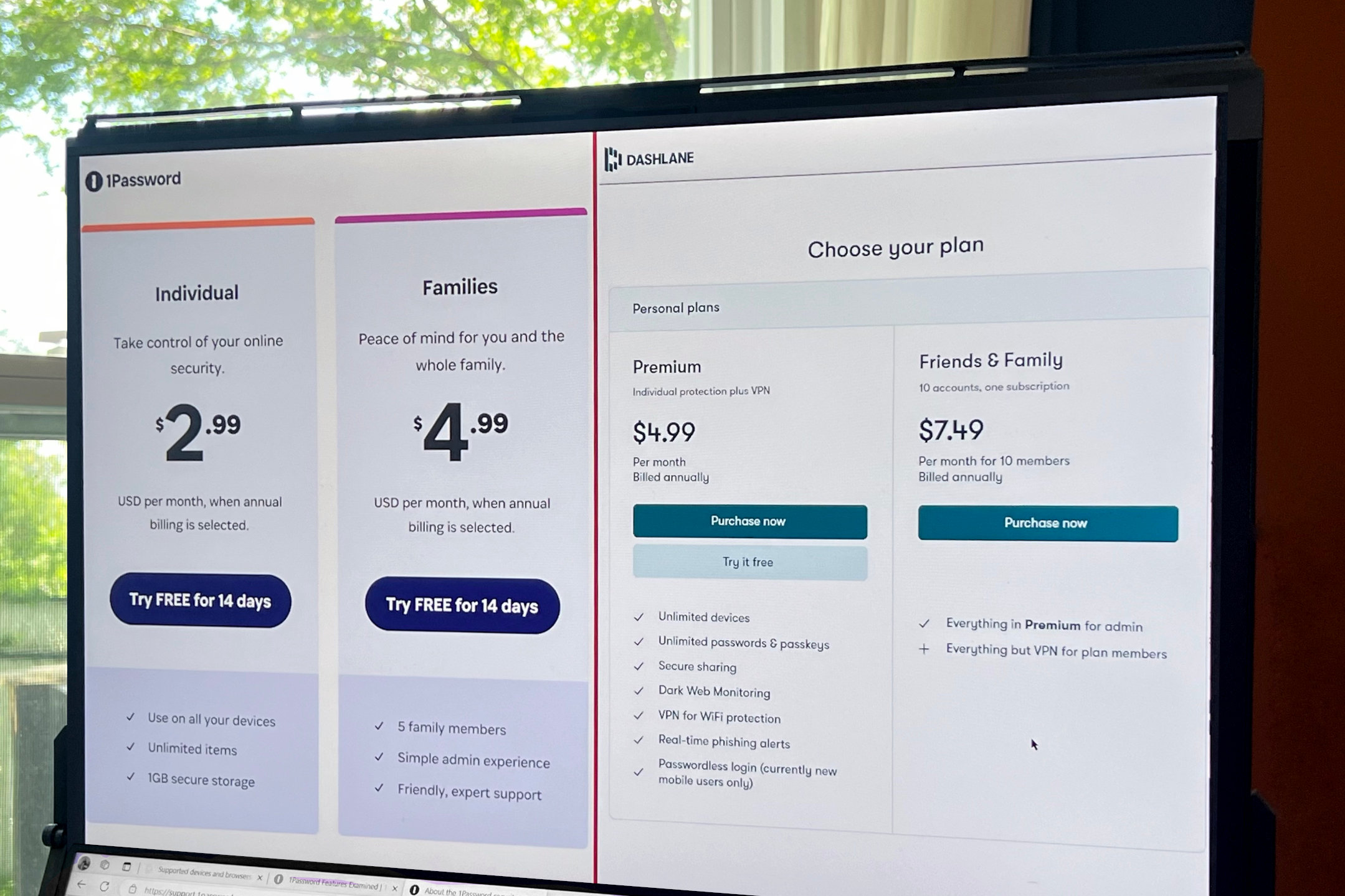
Task: Click Dashlane Premium Purchase now button
Action: (x=749, y=520)
